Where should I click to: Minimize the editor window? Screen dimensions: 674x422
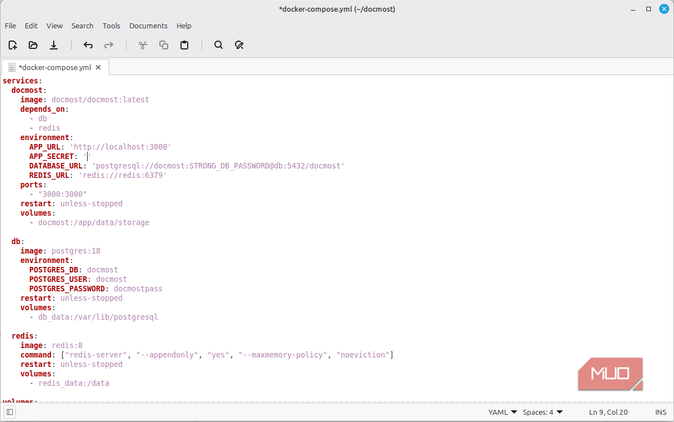coord(633,9)
